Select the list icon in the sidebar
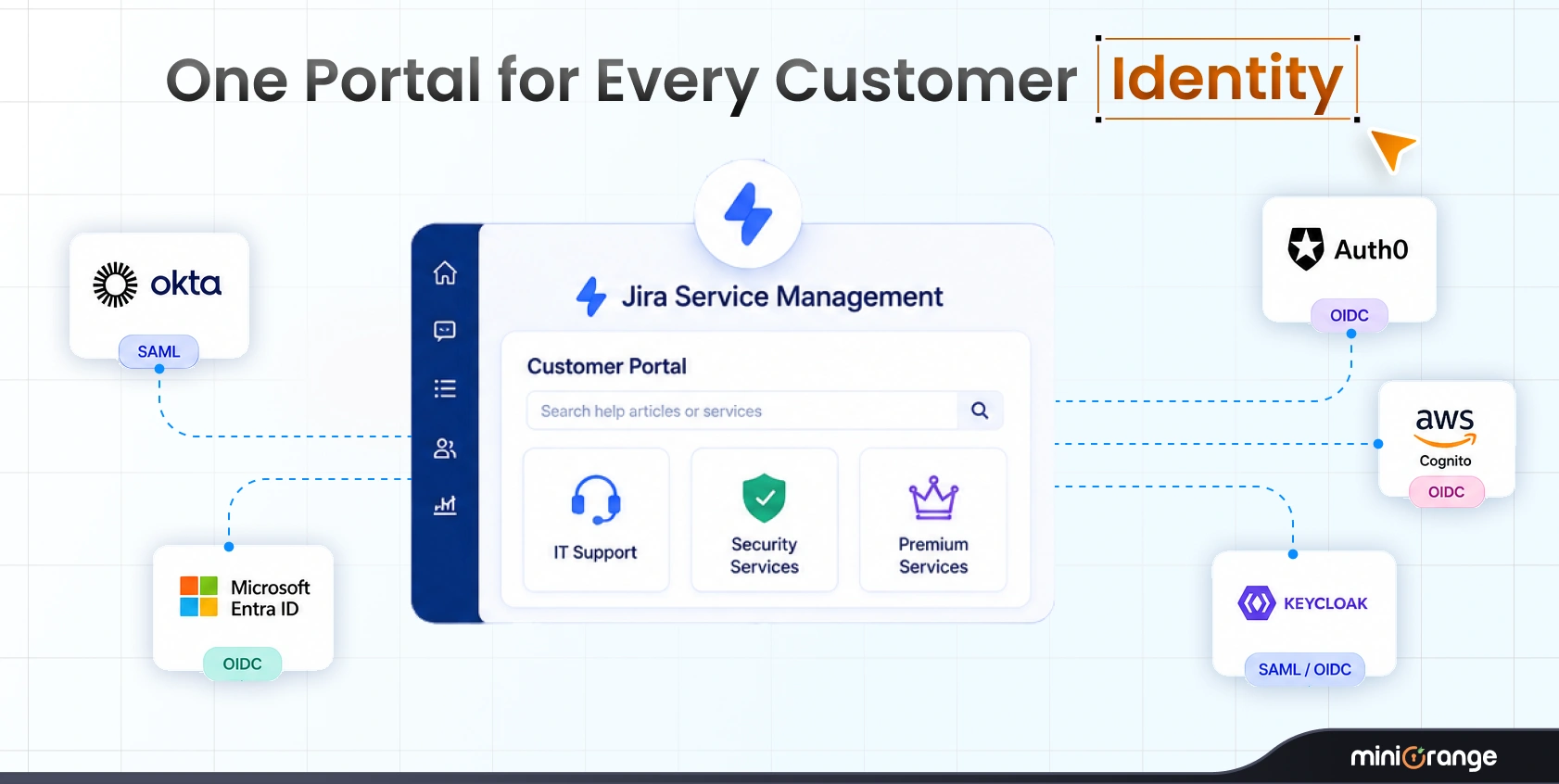 (445, 388)
